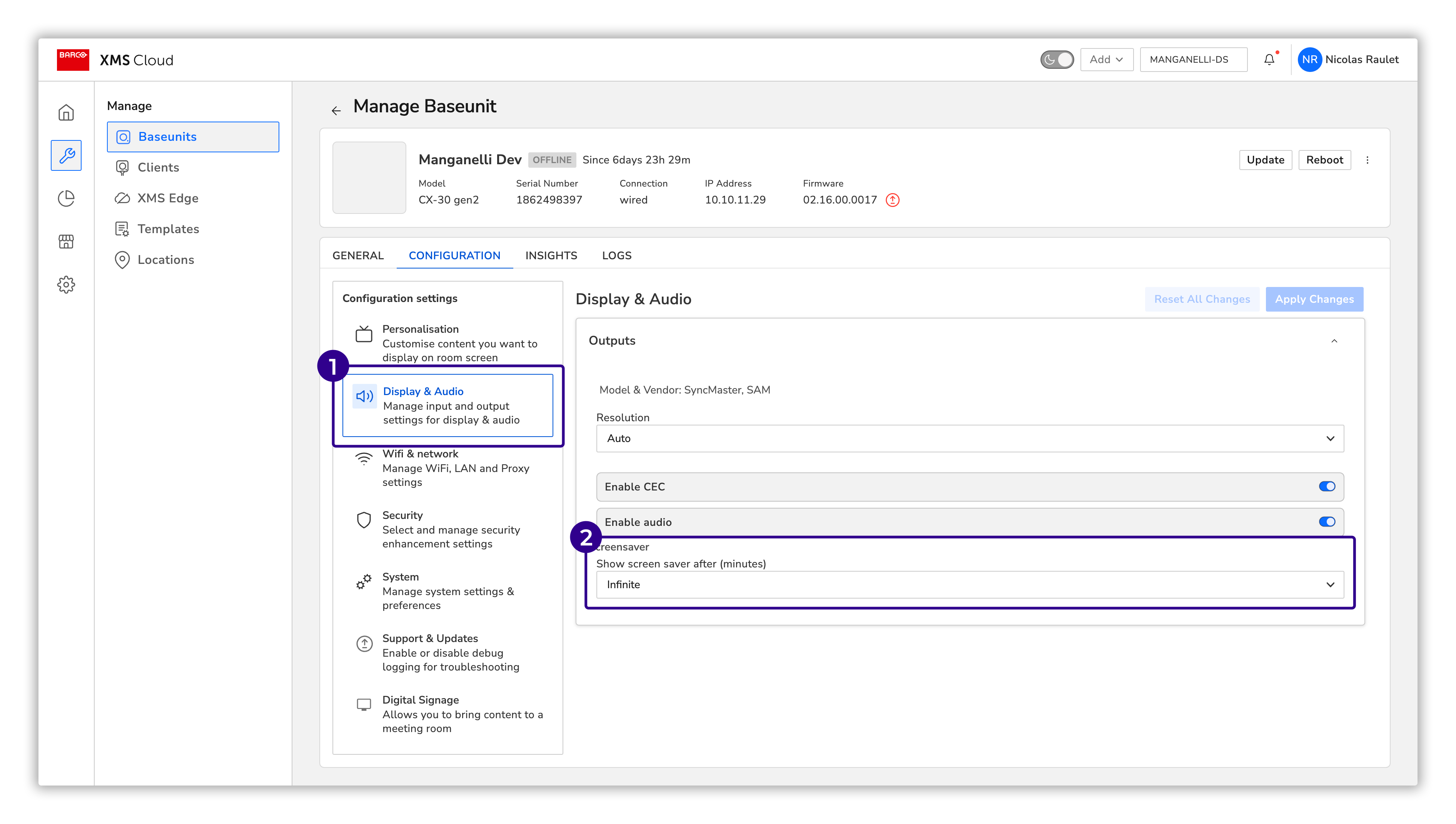Click the Reboot button
Screen dimensions: 1456x824
[1324, 160]
